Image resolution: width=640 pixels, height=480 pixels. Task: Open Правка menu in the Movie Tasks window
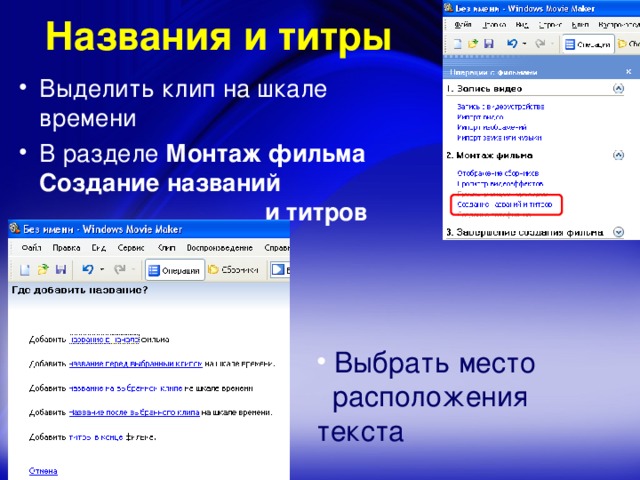point(494,25)
